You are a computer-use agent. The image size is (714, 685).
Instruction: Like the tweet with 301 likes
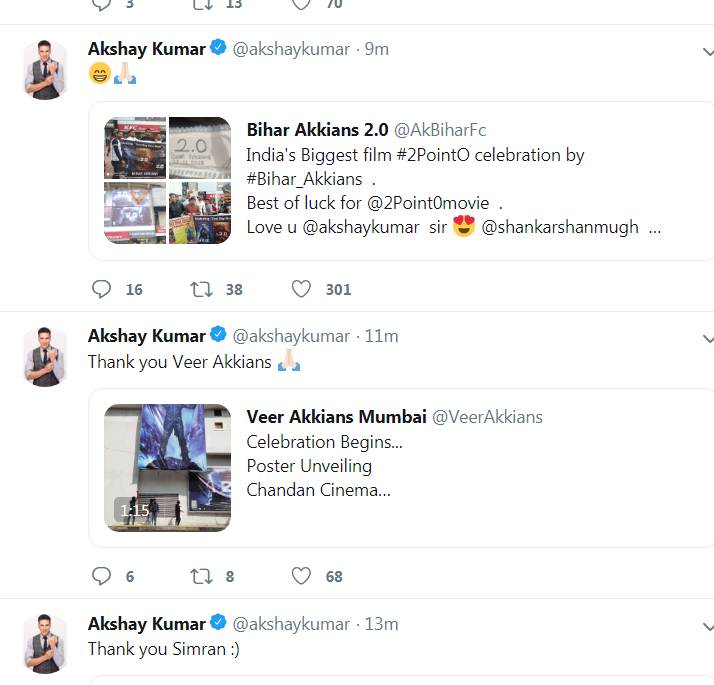[301, 289]
